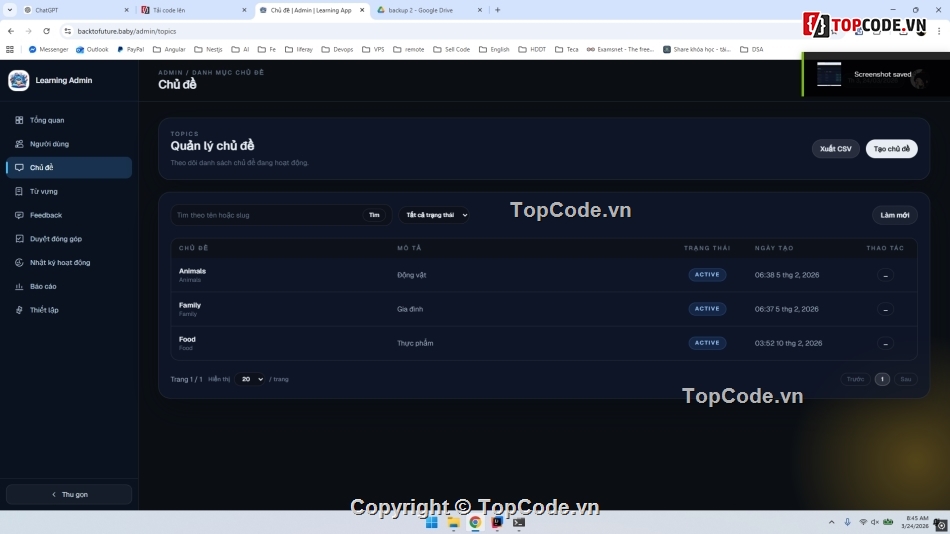Viewport: 950px width, 534px height.
Task: Click the Tìm search button
Action: 374,215
